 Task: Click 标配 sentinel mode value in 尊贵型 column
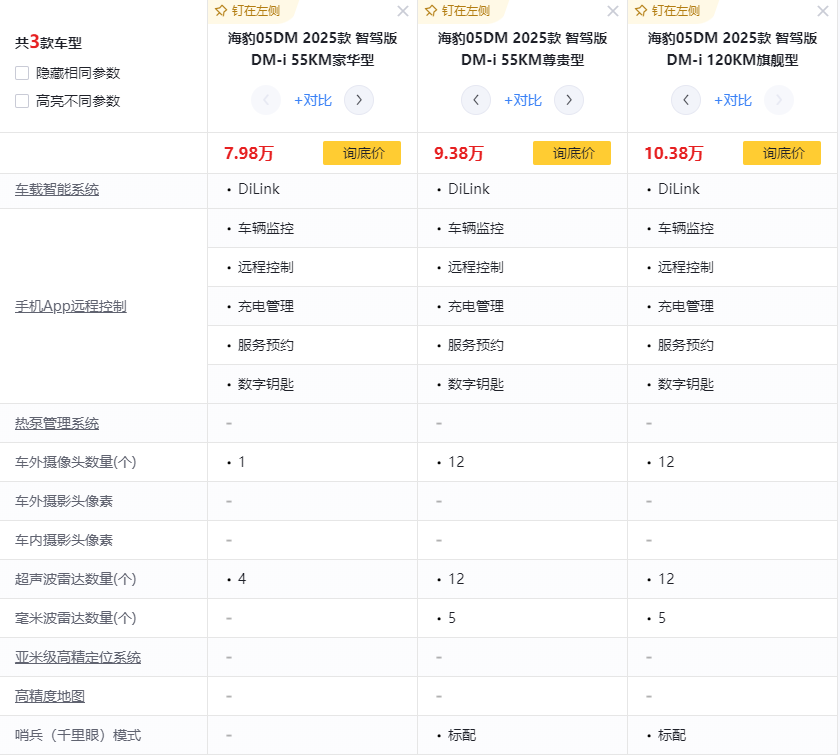(462, 735)
